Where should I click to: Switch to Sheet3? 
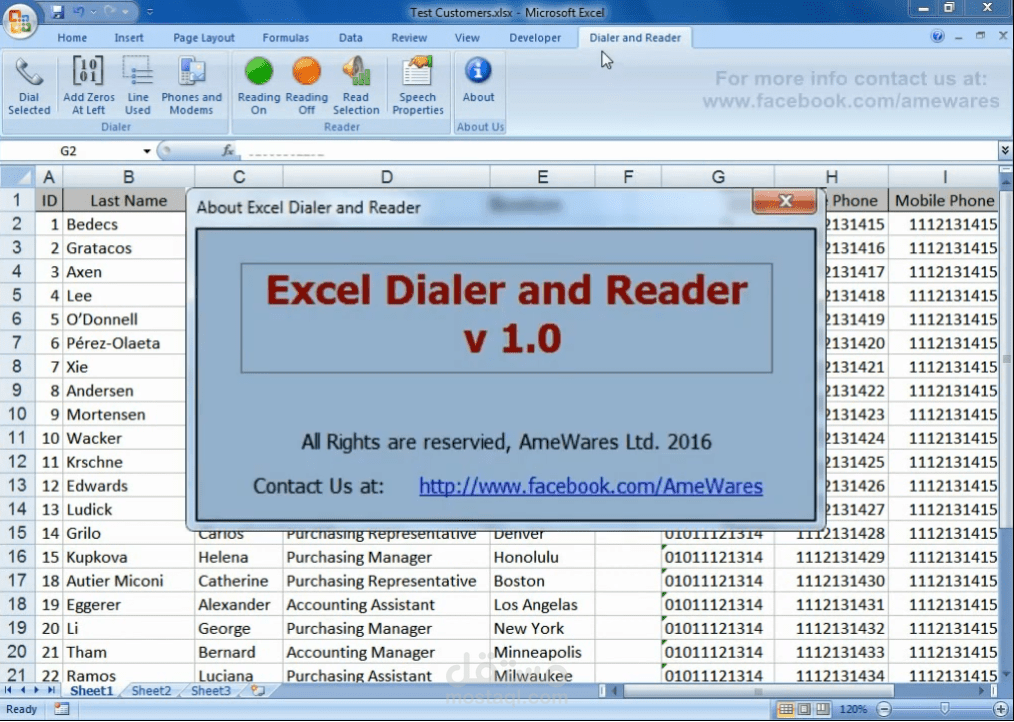(x=211, y=690)
